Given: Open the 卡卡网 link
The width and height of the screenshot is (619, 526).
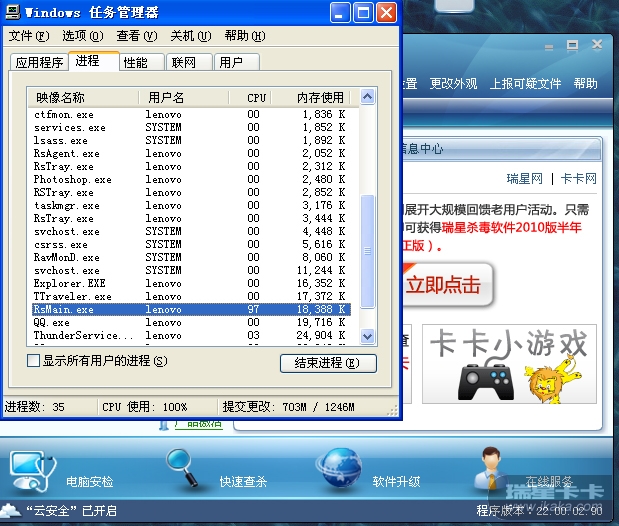Looking at the screenshot, I should coord(578,179).
